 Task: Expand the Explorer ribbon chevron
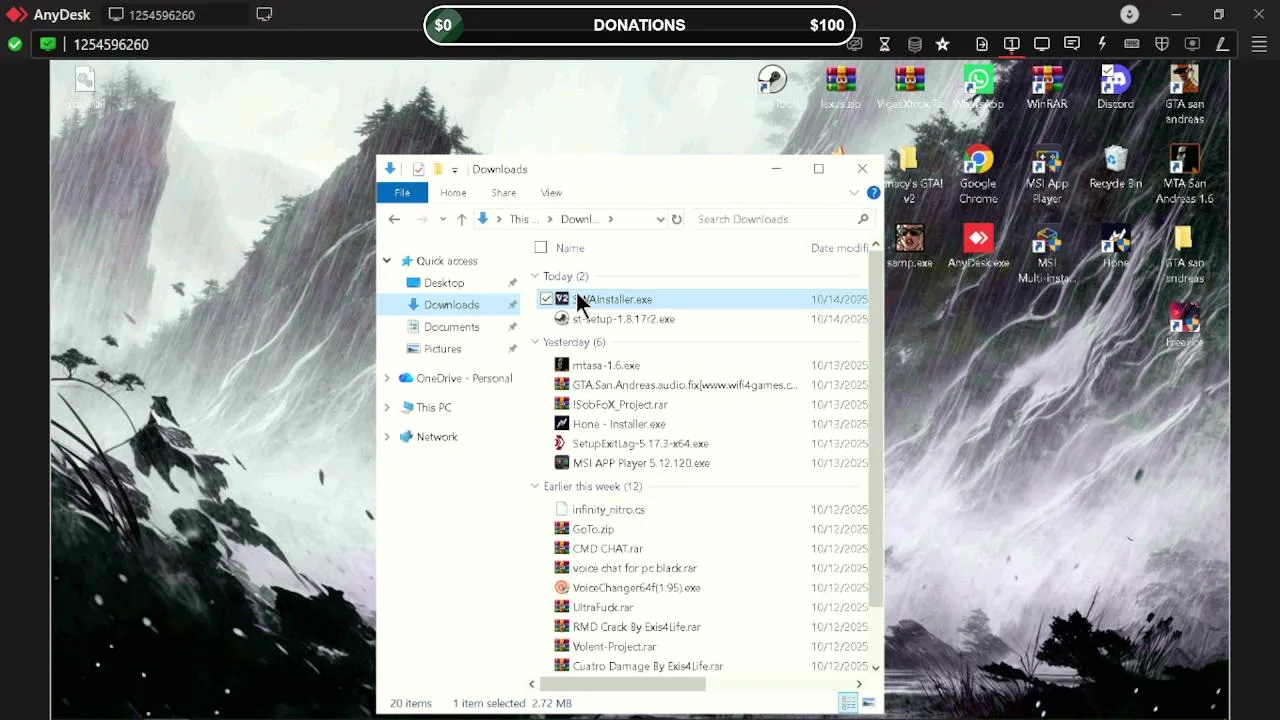[x=854, y=192]
